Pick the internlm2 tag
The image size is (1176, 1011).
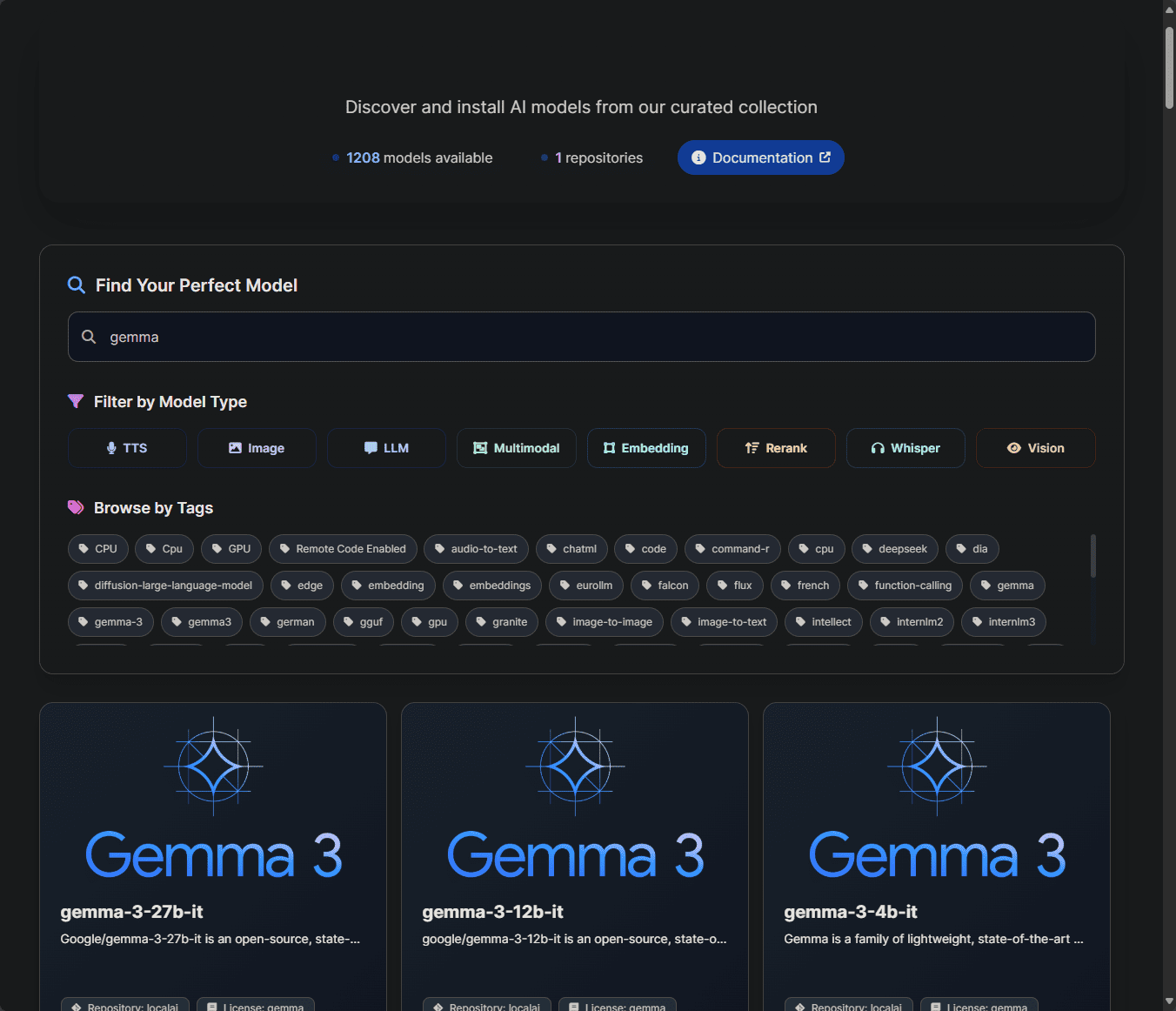point(912,622)
